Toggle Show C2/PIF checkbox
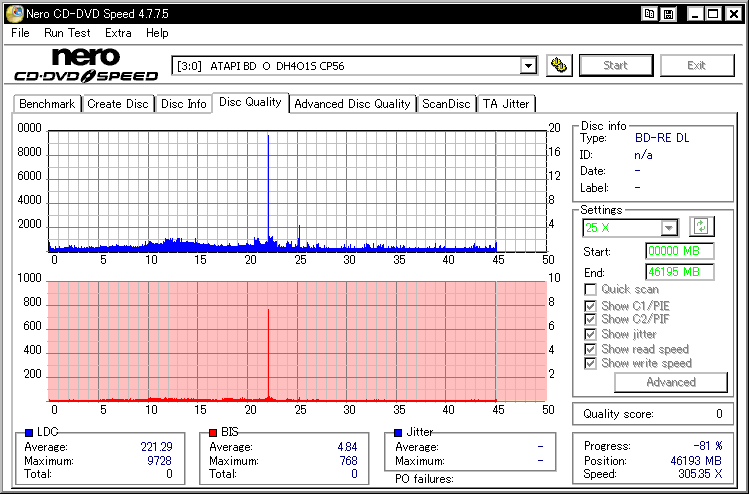The width and height of the screenshot is (749, 494). 590,319
